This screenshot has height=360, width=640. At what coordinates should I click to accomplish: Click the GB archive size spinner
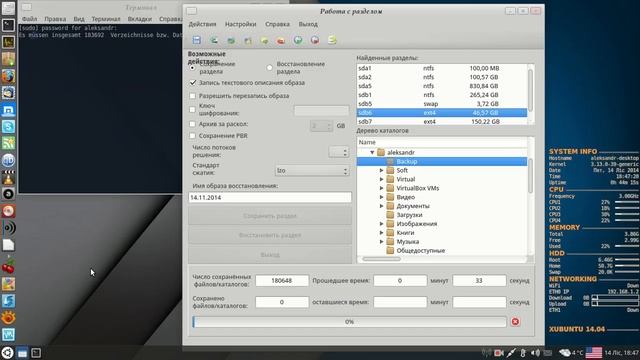[321, 126]
